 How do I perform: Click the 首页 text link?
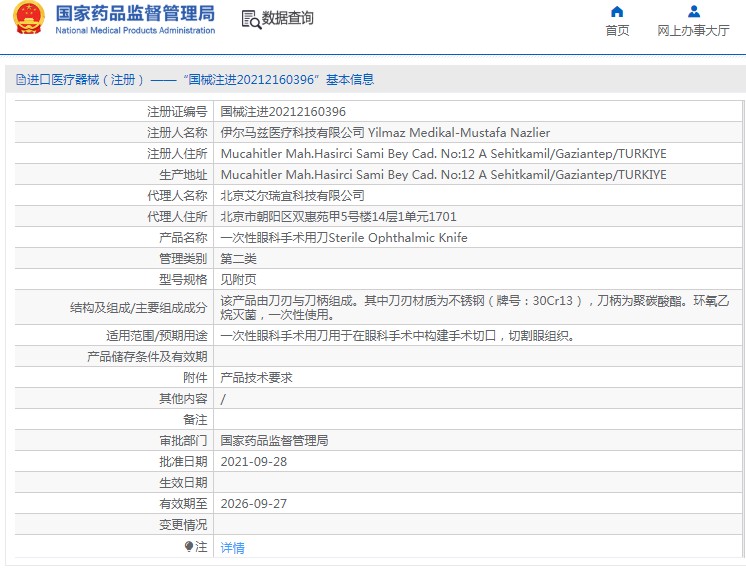coord(617,30)
